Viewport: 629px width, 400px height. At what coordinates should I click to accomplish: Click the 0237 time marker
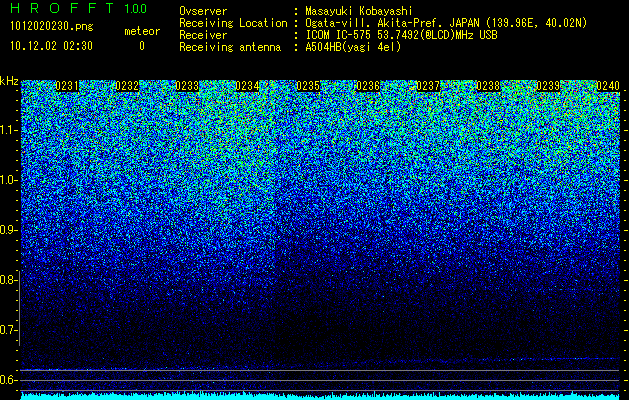click(428, 86)
